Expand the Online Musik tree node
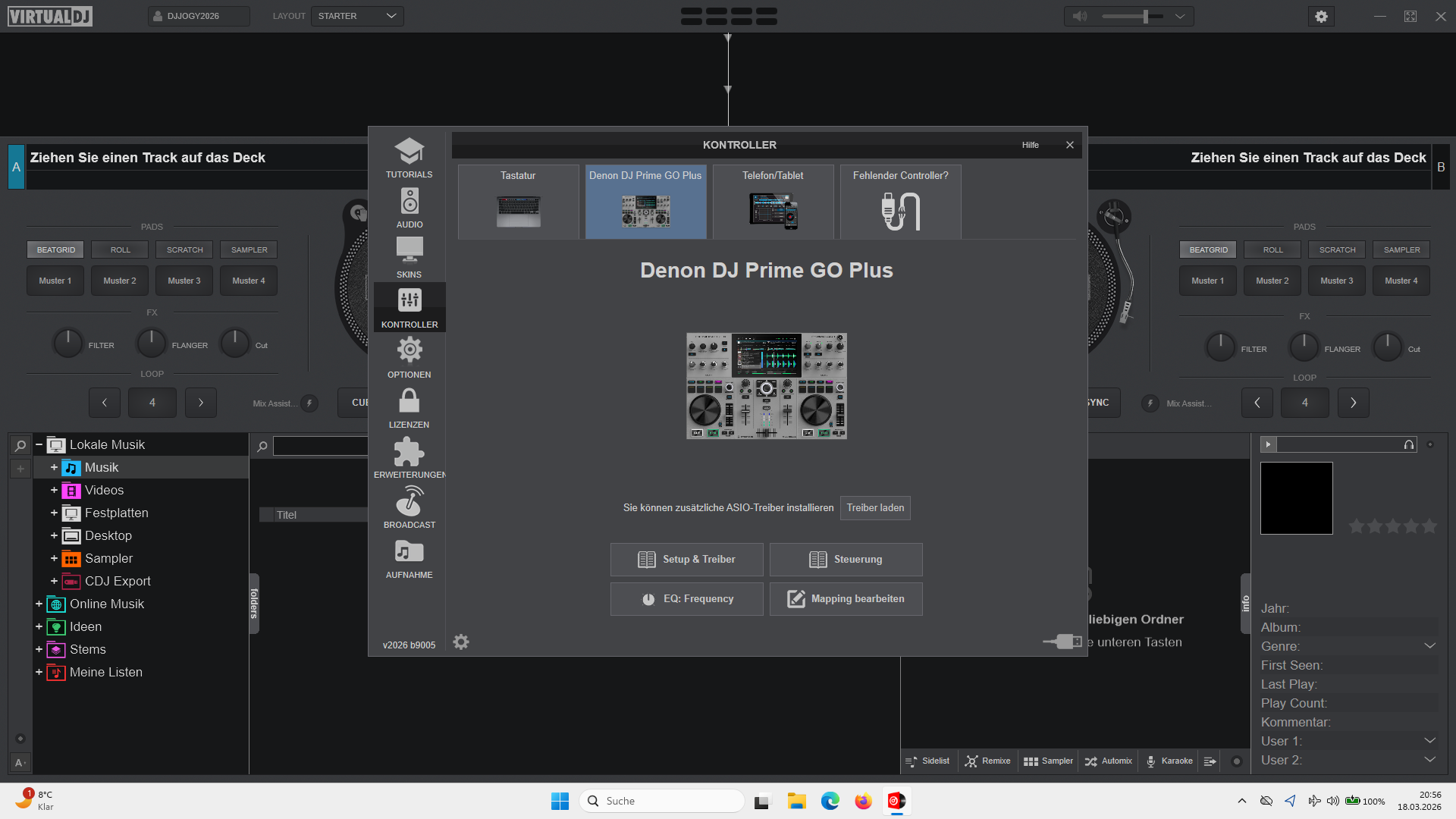This screenshot has width=1456, height=819. [x=39, y=604]
